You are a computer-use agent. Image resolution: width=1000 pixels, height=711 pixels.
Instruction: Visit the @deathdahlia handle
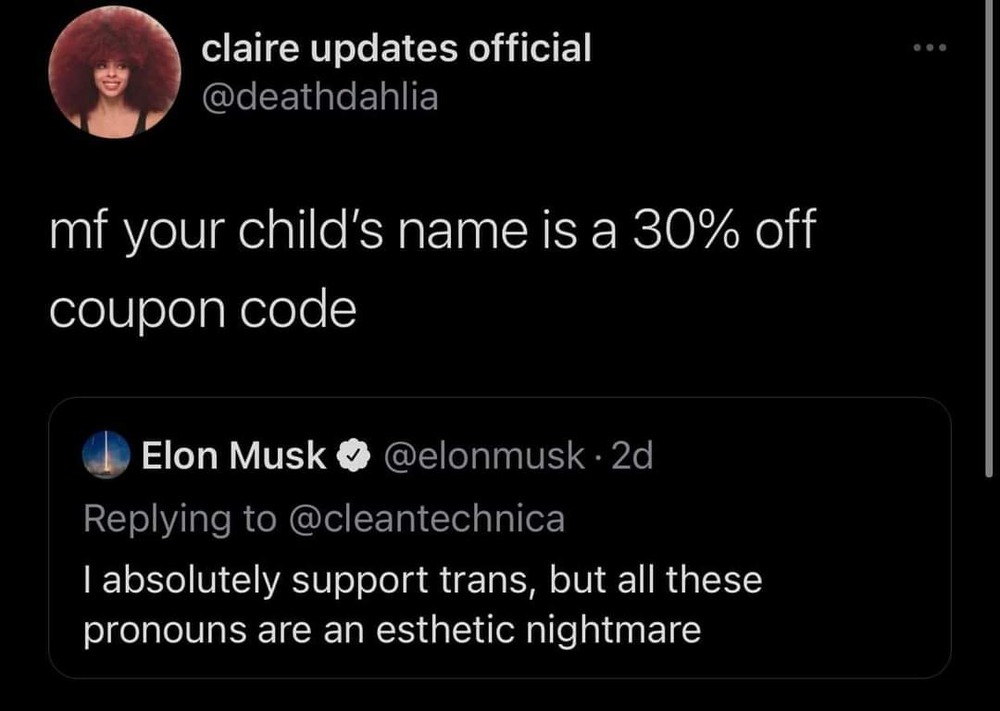click(320, 97)
